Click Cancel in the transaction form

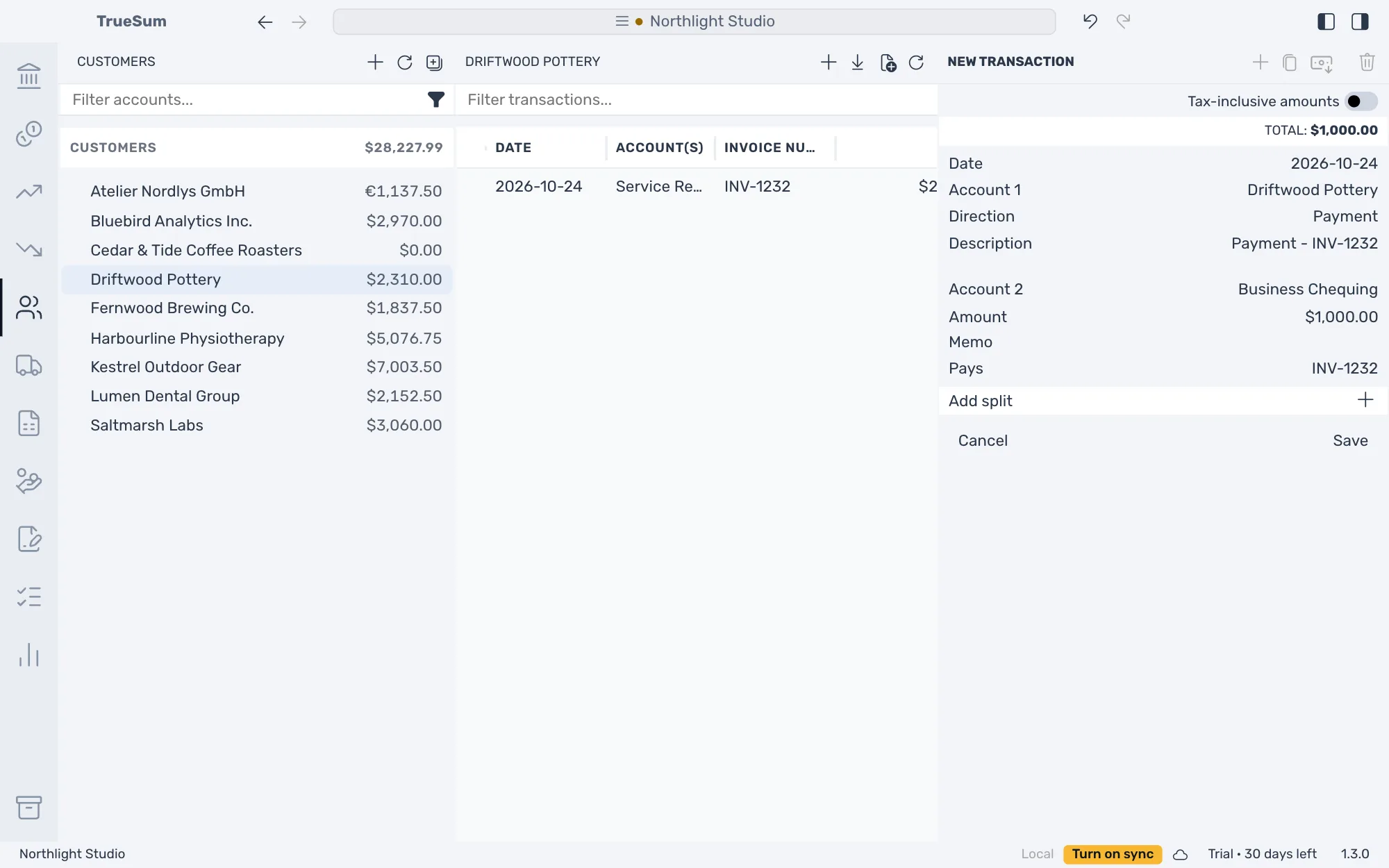(x=983, y=440)
